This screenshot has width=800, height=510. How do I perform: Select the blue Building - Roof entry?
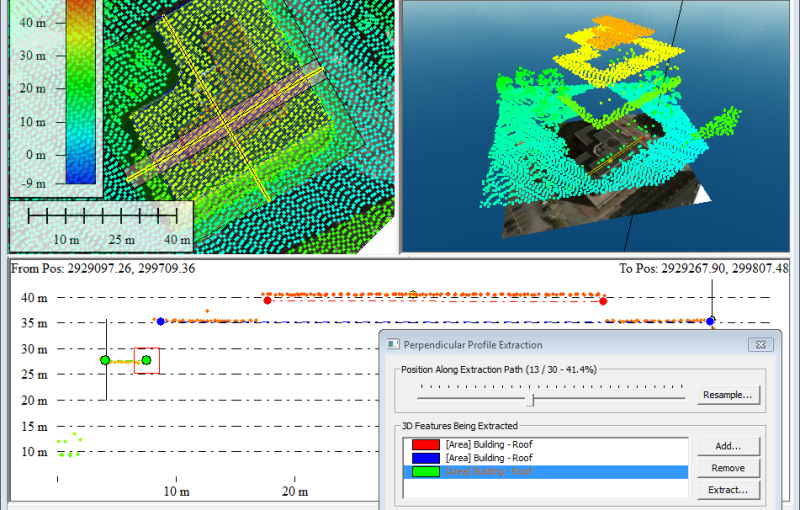[488, 458]
